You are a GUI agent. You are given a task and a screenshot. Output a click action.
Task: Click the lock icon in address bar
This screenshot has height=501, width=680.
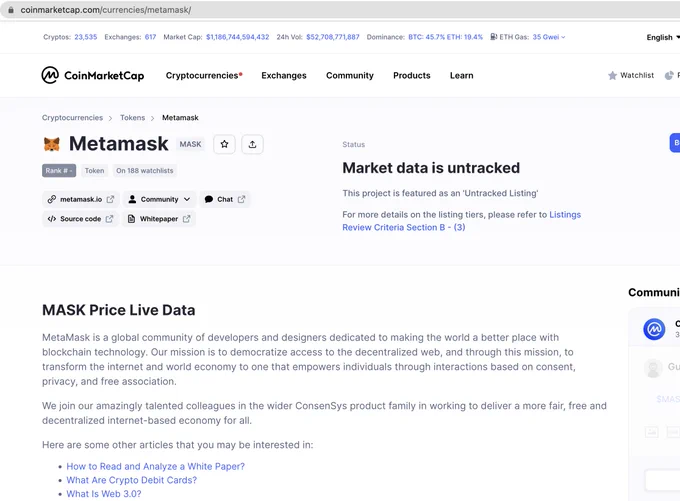11,10
